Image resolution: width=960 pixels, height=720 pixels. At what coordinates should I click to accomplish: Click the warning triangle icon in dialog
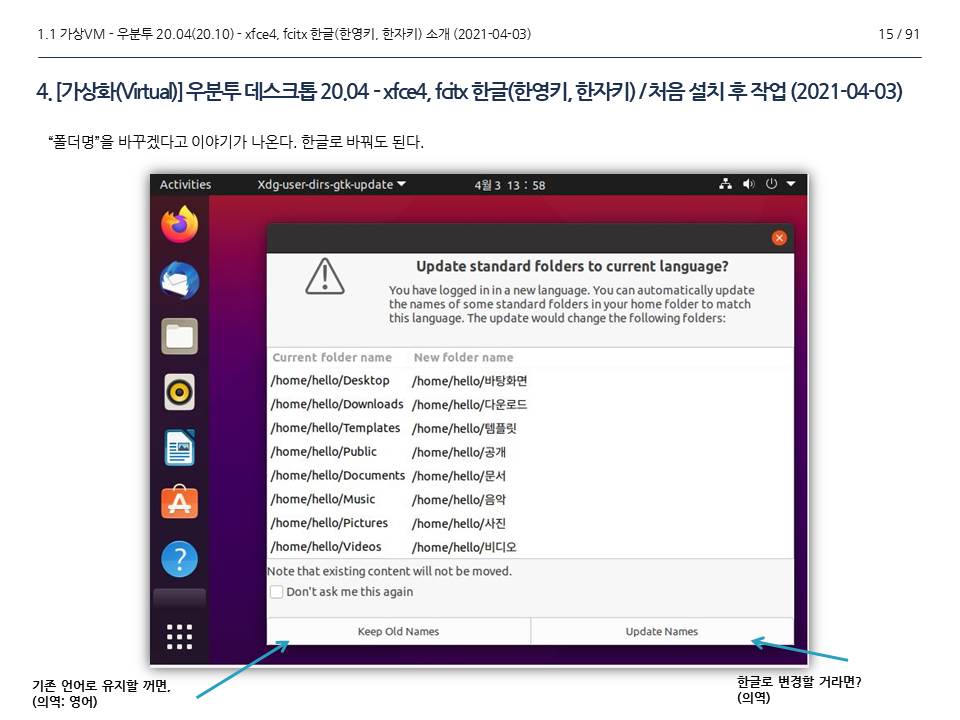[x=324, y=276]
